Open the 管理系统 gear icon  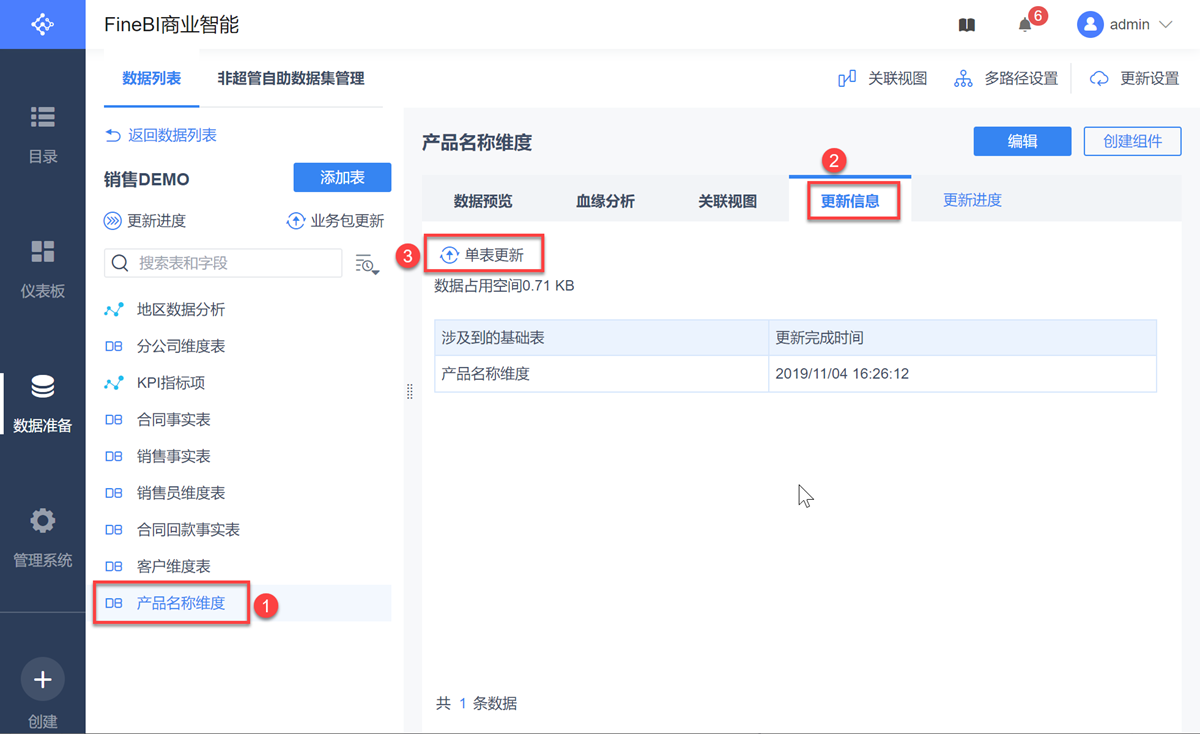click(x=43, y=521)
